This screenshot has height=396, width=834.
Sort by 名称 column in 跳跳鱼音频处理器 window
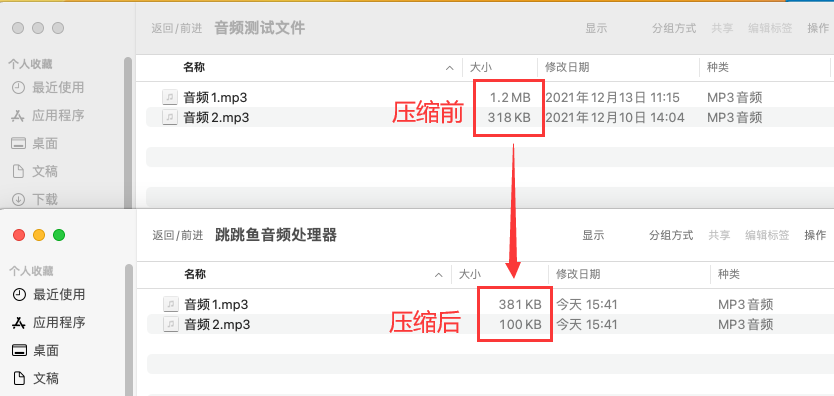click(195, 274)
